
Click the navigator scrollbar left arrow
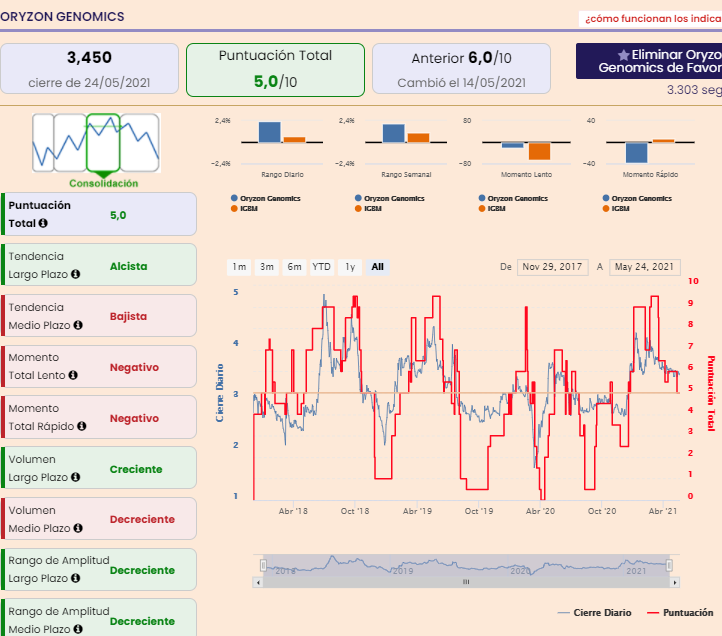[x=258, y=583]
